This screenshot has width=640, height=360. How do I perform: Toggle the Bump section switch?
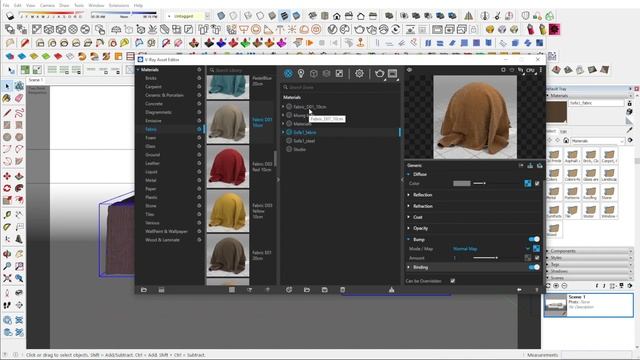point(534,239)
